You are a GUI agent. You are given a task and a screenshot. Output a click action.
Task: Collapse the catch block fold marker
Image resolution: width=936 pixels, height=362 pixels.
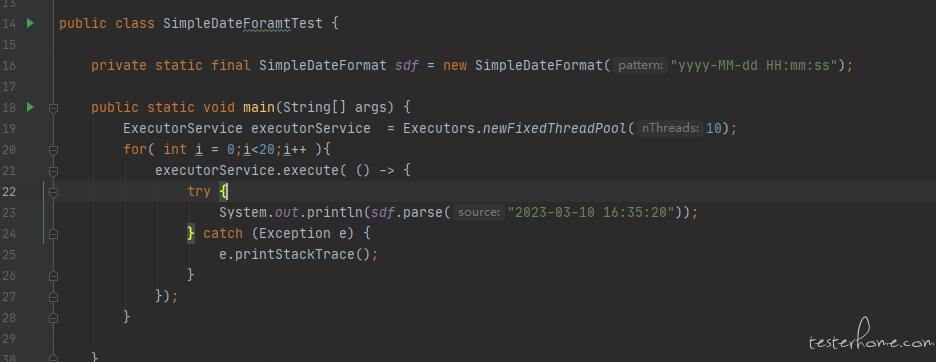53,234
